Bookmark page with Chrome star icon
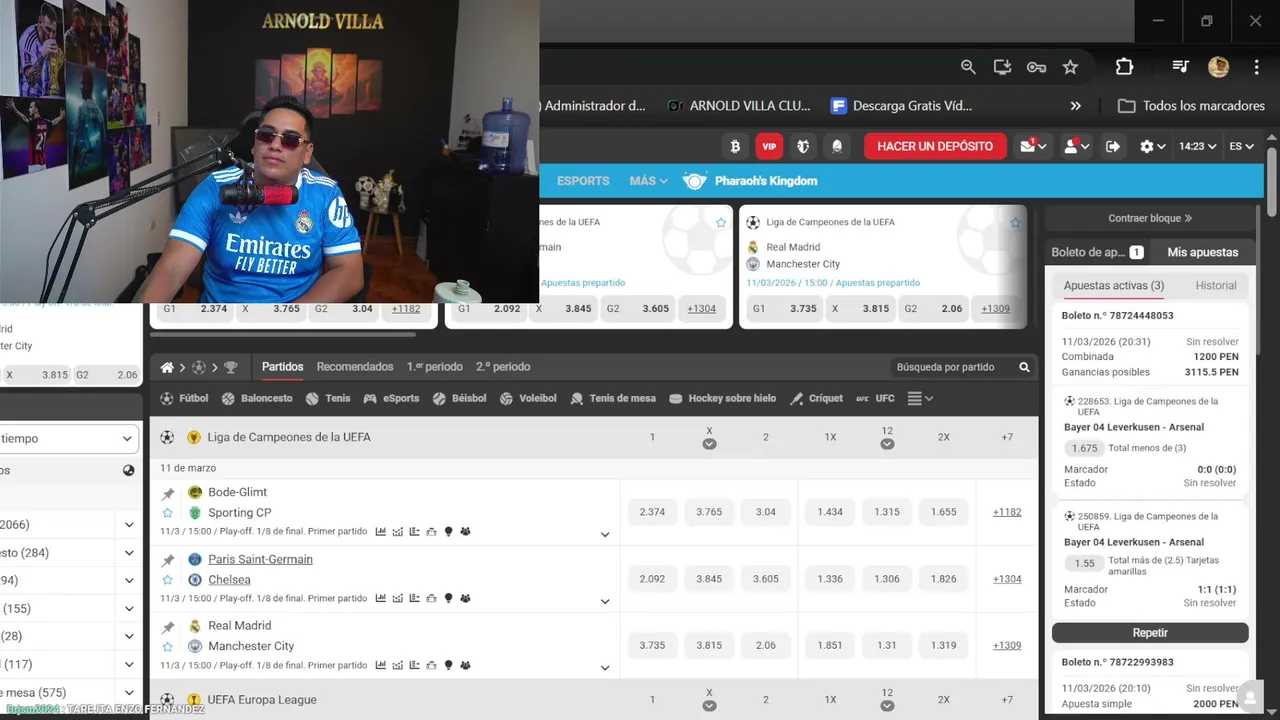 point(1070,67)
